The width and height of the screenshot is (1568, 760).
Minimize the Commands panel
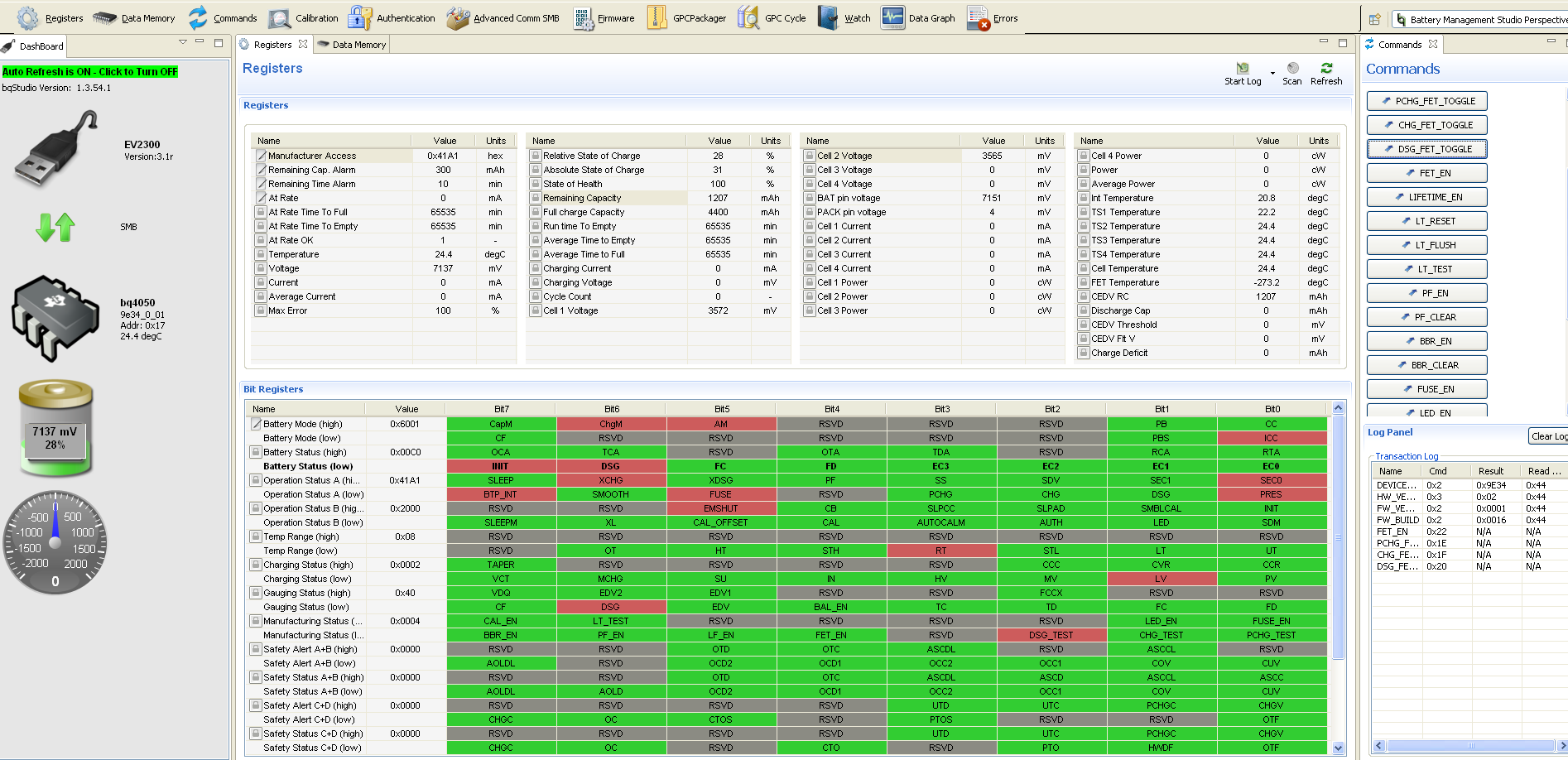pos(1551,41)
